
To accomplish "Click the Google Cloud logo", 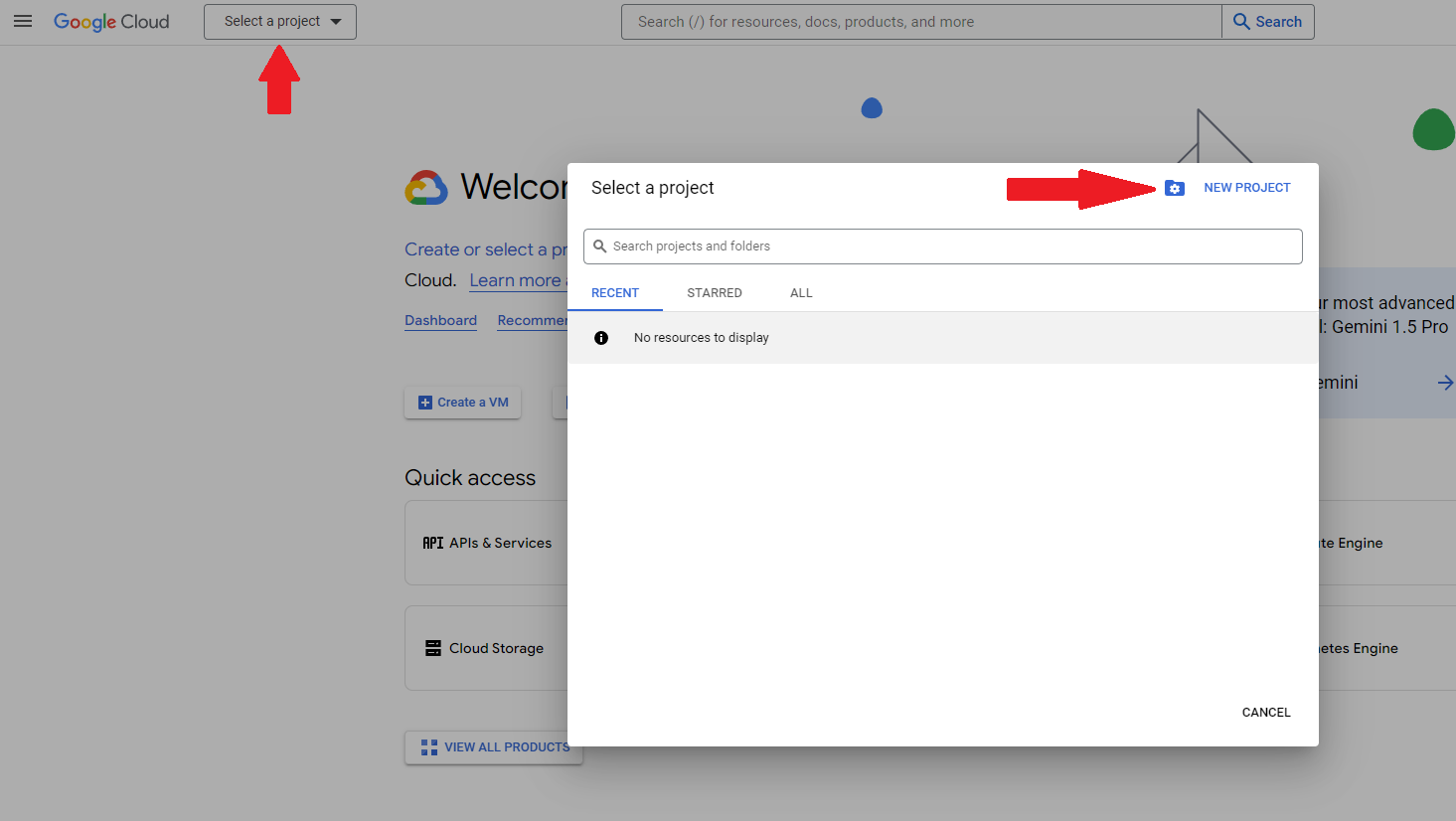I will point(111,22).
